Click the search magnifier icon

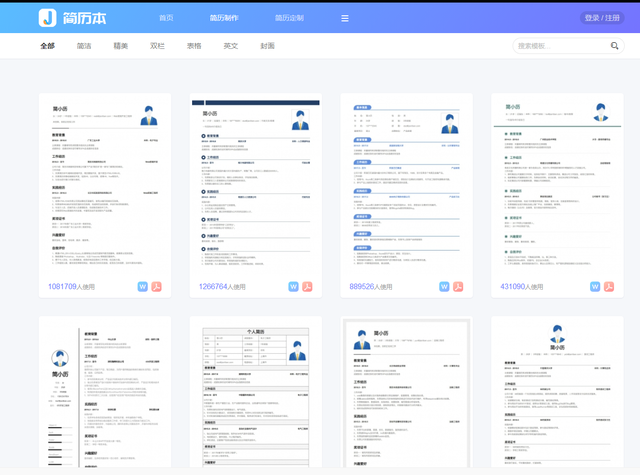(x=614, y=46)
